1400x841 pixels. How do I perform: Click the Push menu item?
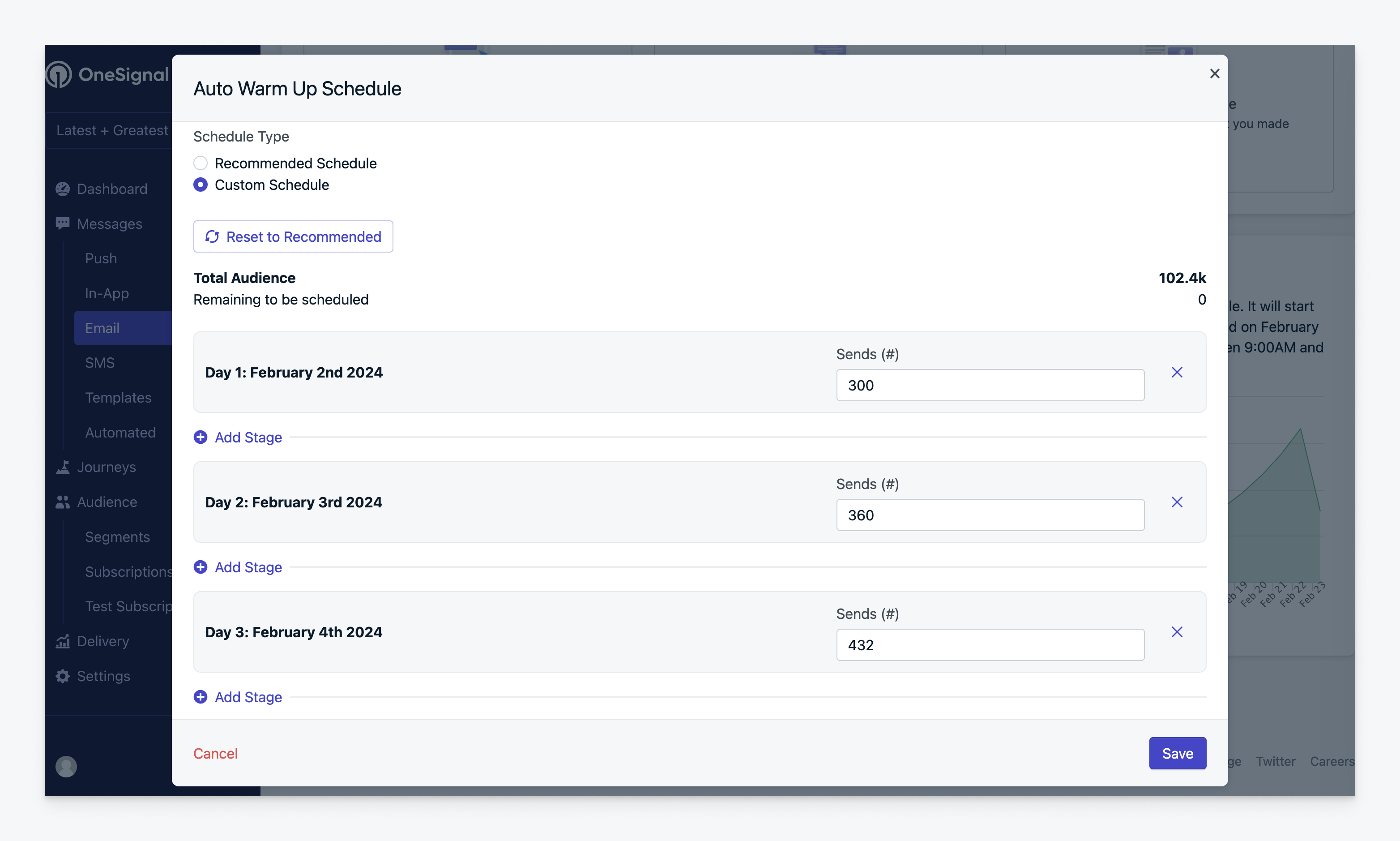[101, 258]
